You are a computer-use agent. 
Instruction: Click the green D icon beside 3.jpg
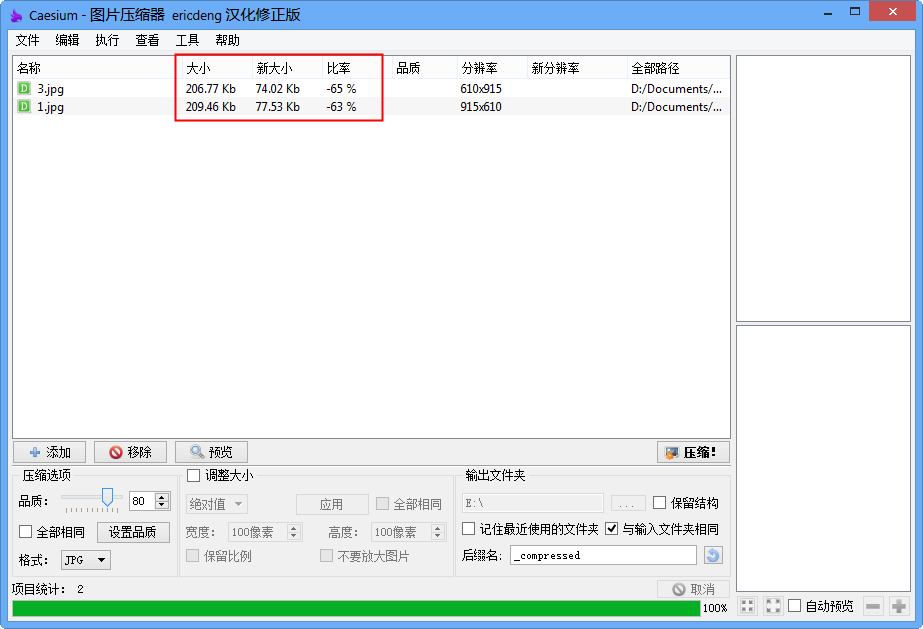(24, 88)
